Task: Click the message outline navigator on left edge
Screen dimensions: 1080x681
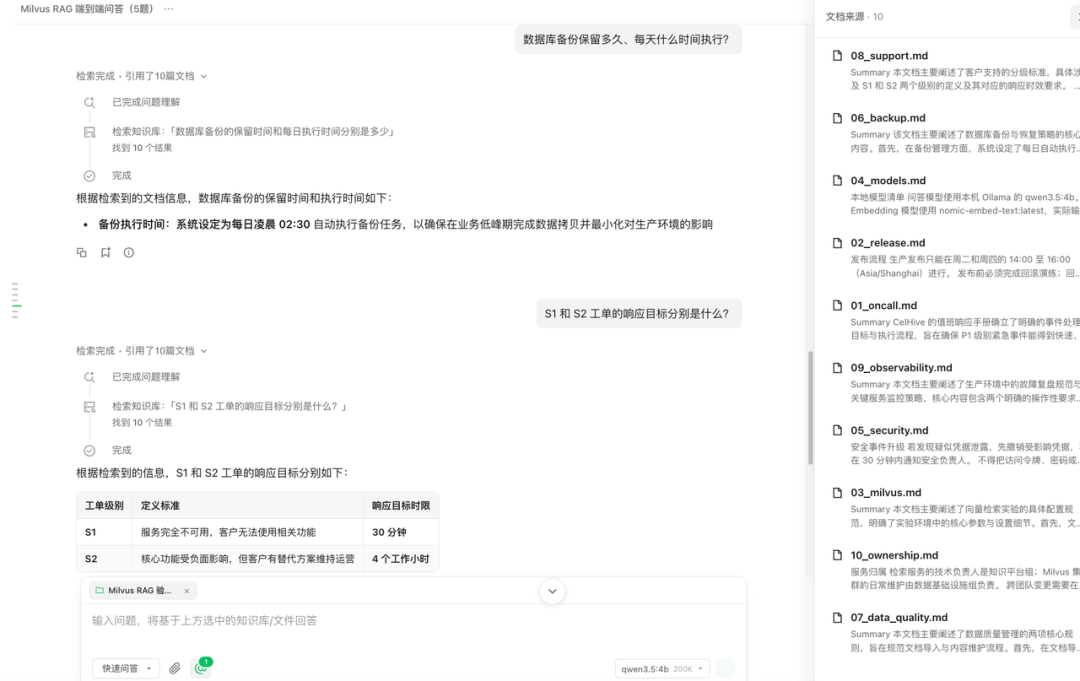Action: coord(16,300)
